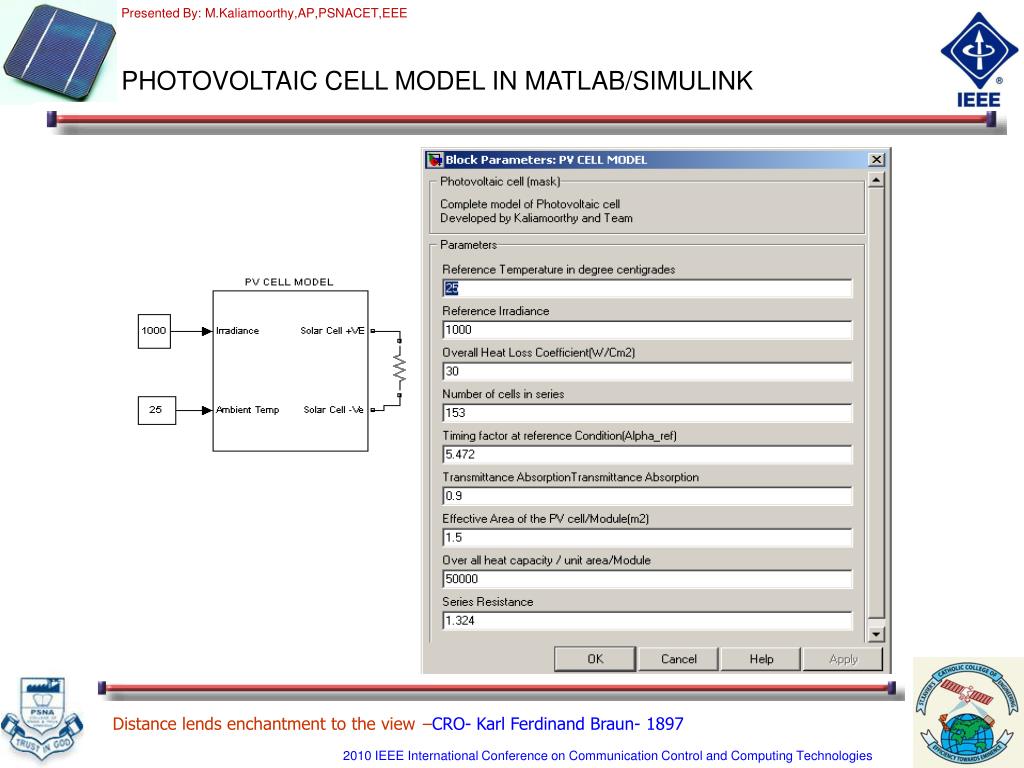The height and width of the screenshot is (768, 1024).
Task: Click the IEEE logo
Action: coord(979,60)
